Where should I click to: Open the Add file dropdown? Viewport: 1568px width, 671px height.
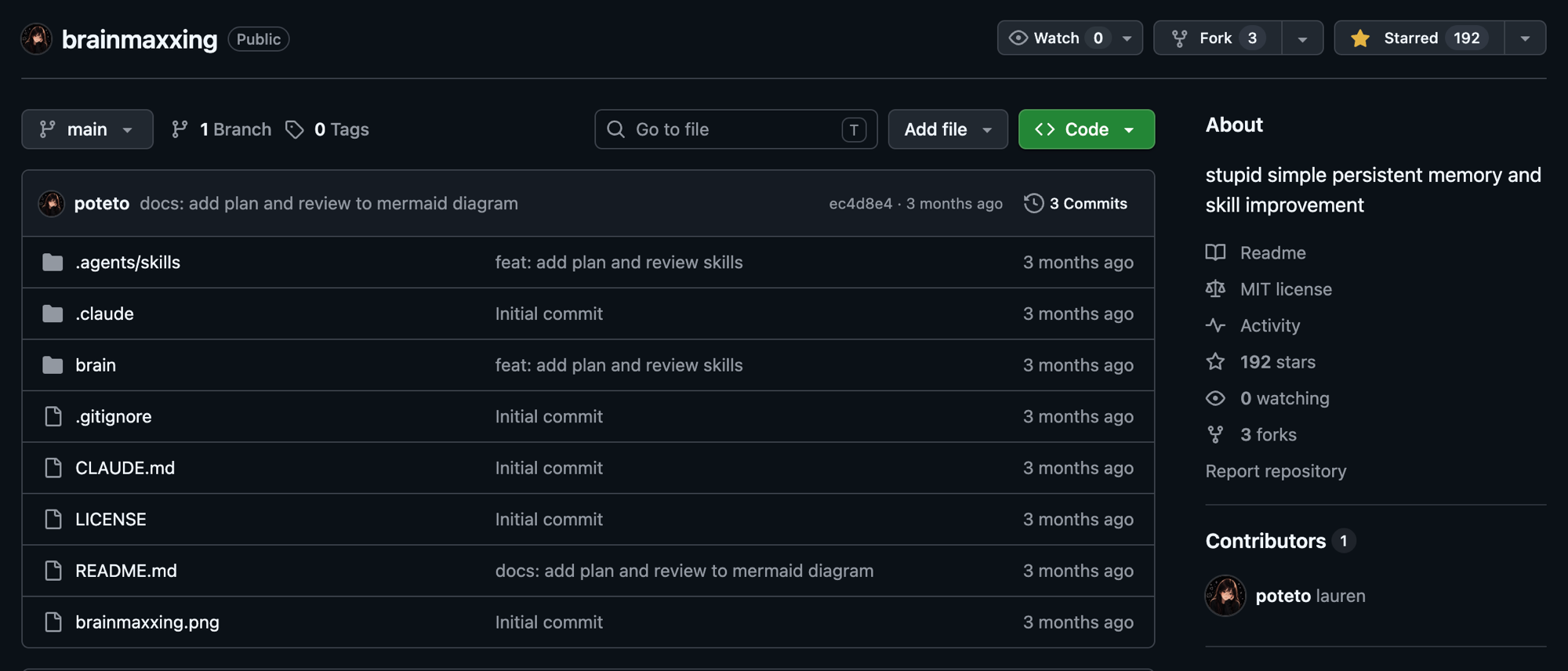click(948, 129)
